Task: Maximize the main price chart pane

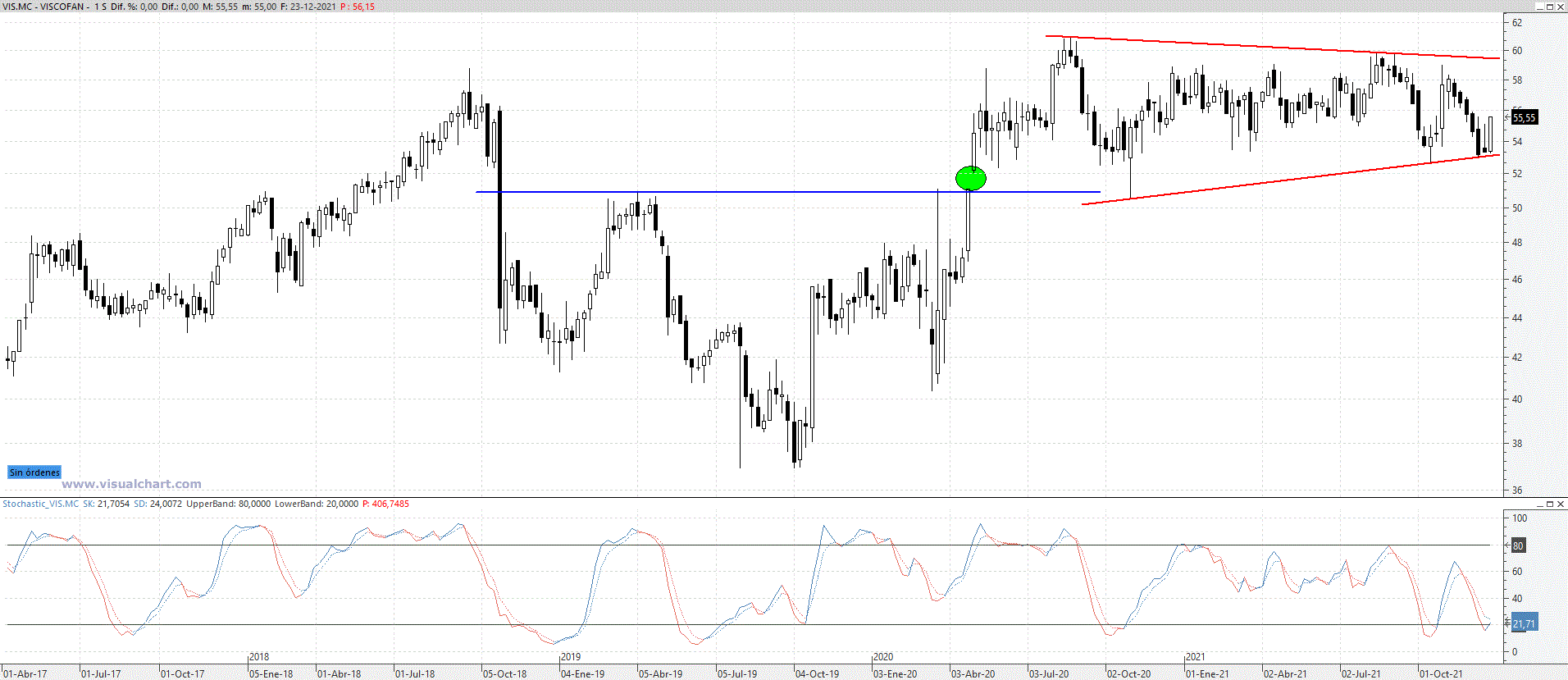Action: pos(1550,7)
